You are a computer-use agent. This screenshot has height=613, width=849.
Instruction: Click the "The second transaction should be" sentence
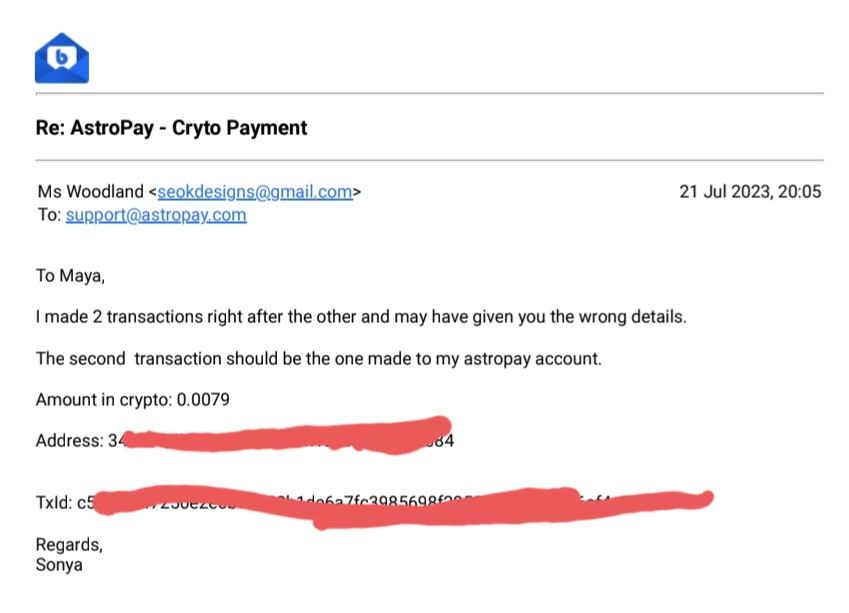tap(318, 358)
